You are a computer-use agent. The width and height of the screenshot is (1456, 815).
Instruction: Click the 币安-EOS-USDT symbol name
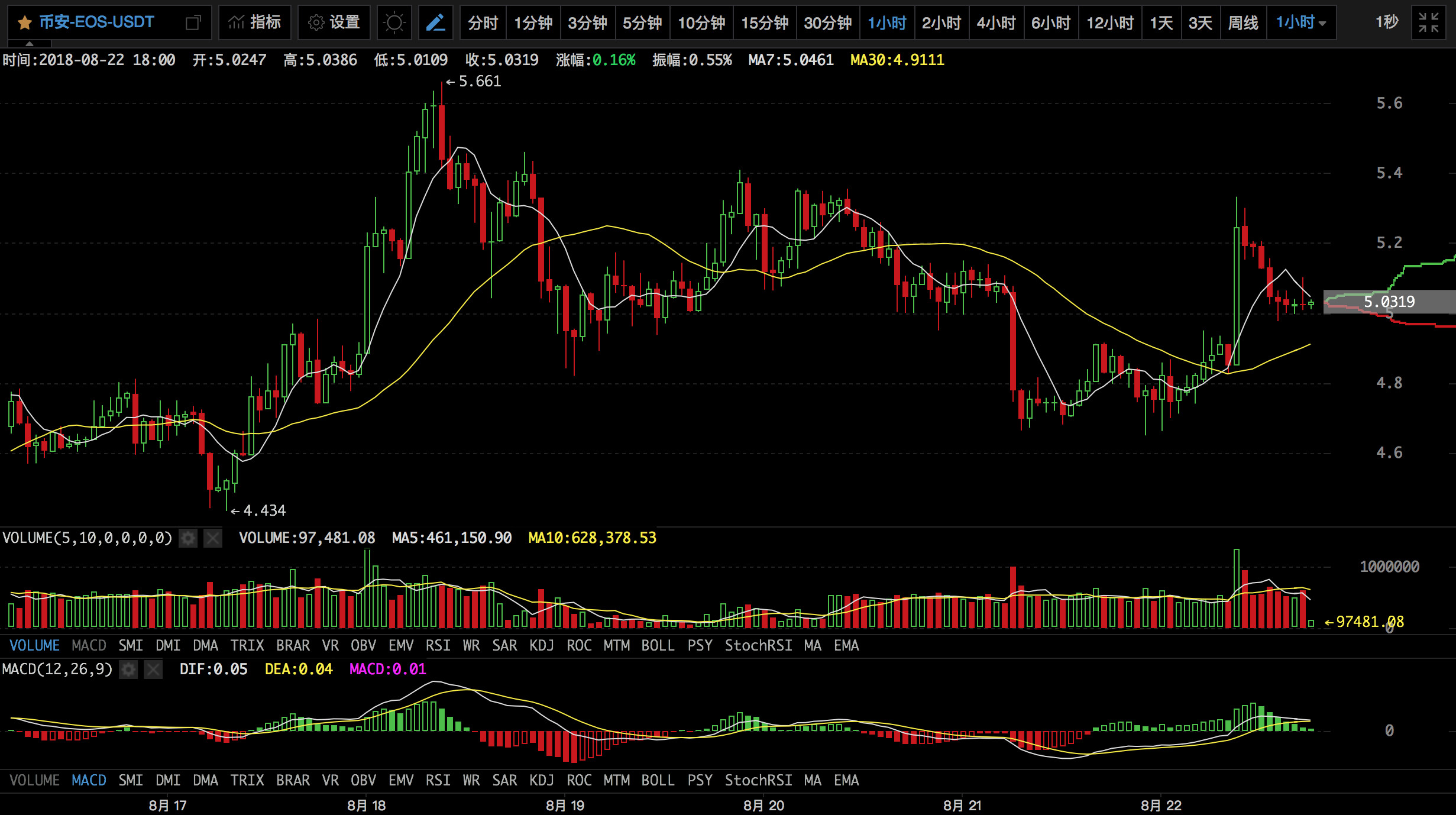[x=96, y=23]
